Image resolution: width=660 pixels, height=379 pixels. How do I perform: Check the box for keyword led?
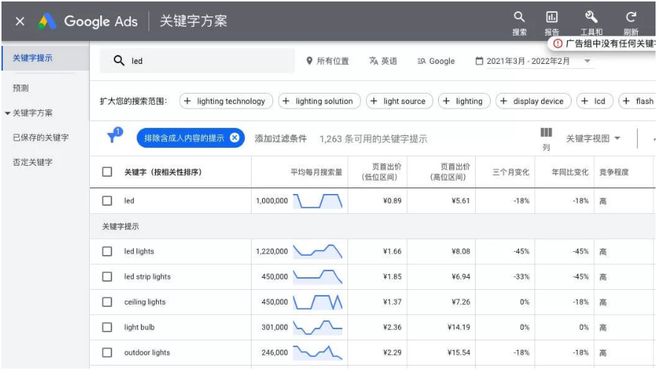coord(107,201)
